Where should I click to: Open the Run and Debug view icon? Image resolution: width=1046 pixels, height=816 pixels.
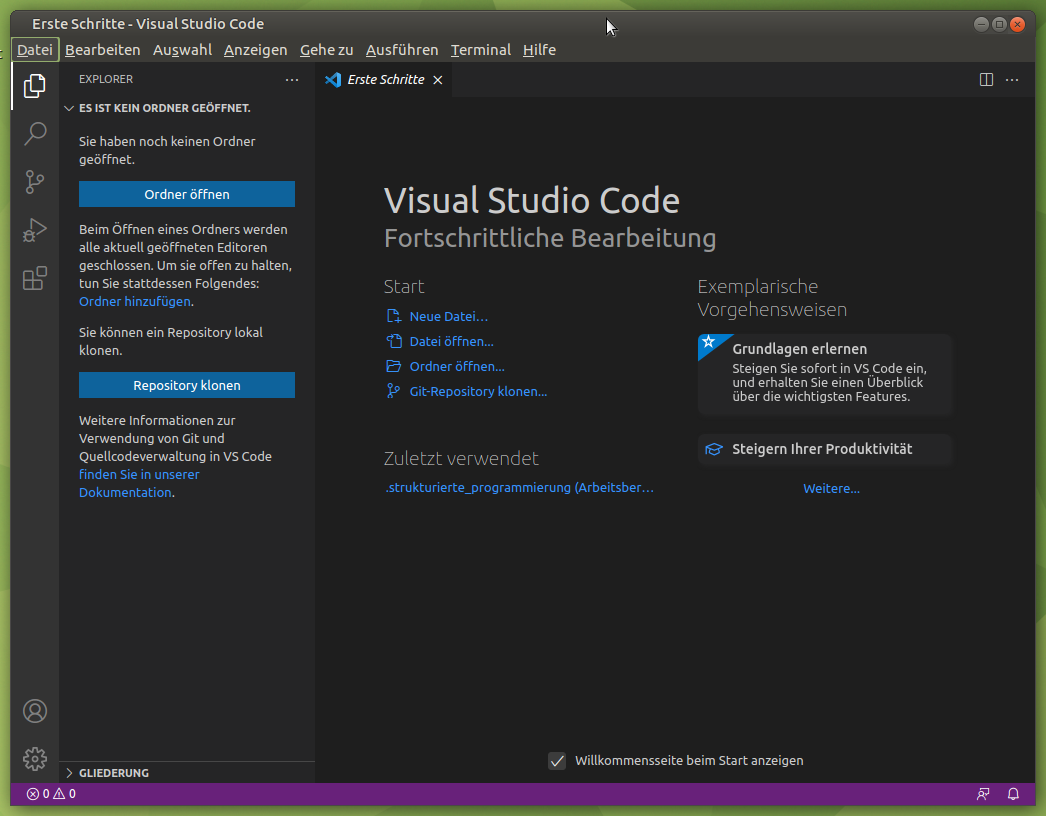(35, 230)
